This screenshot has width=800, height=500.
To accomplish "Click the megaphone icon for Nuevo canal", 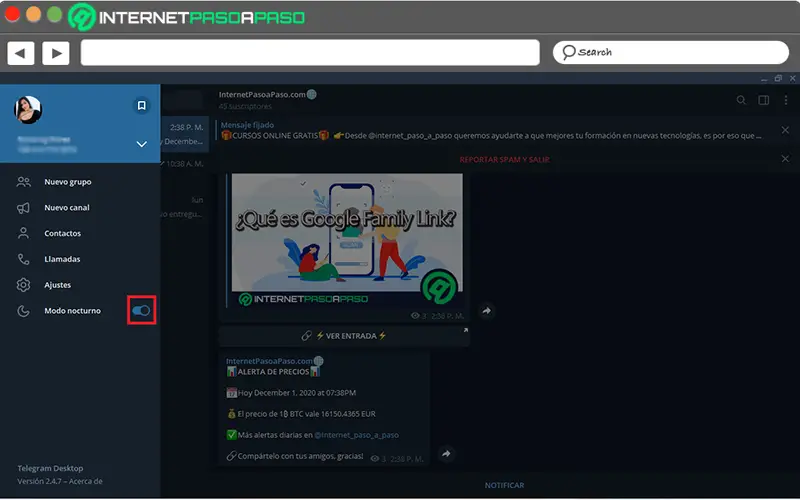I will (x=23, y=208).
